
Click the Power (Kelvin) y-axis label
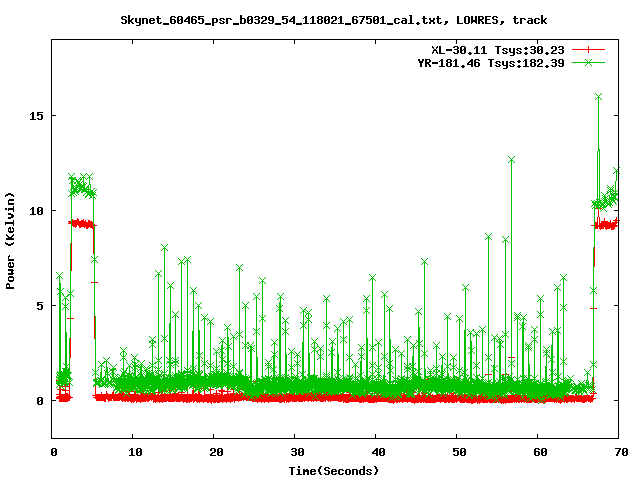point(10,241)
